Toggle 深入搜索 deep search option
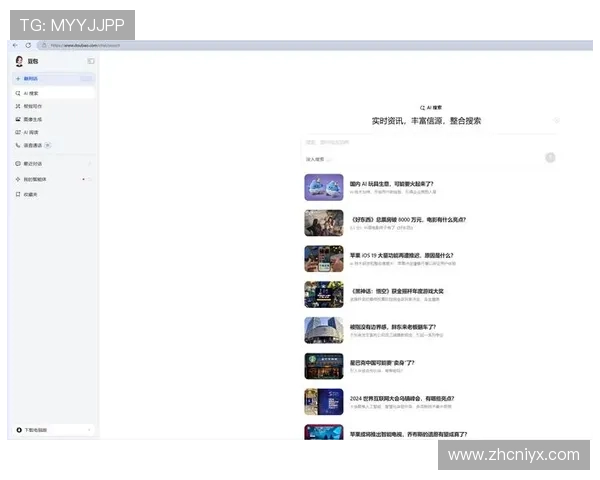The width and height of the screenshot is (600, 480). click(x=318, y=159)
